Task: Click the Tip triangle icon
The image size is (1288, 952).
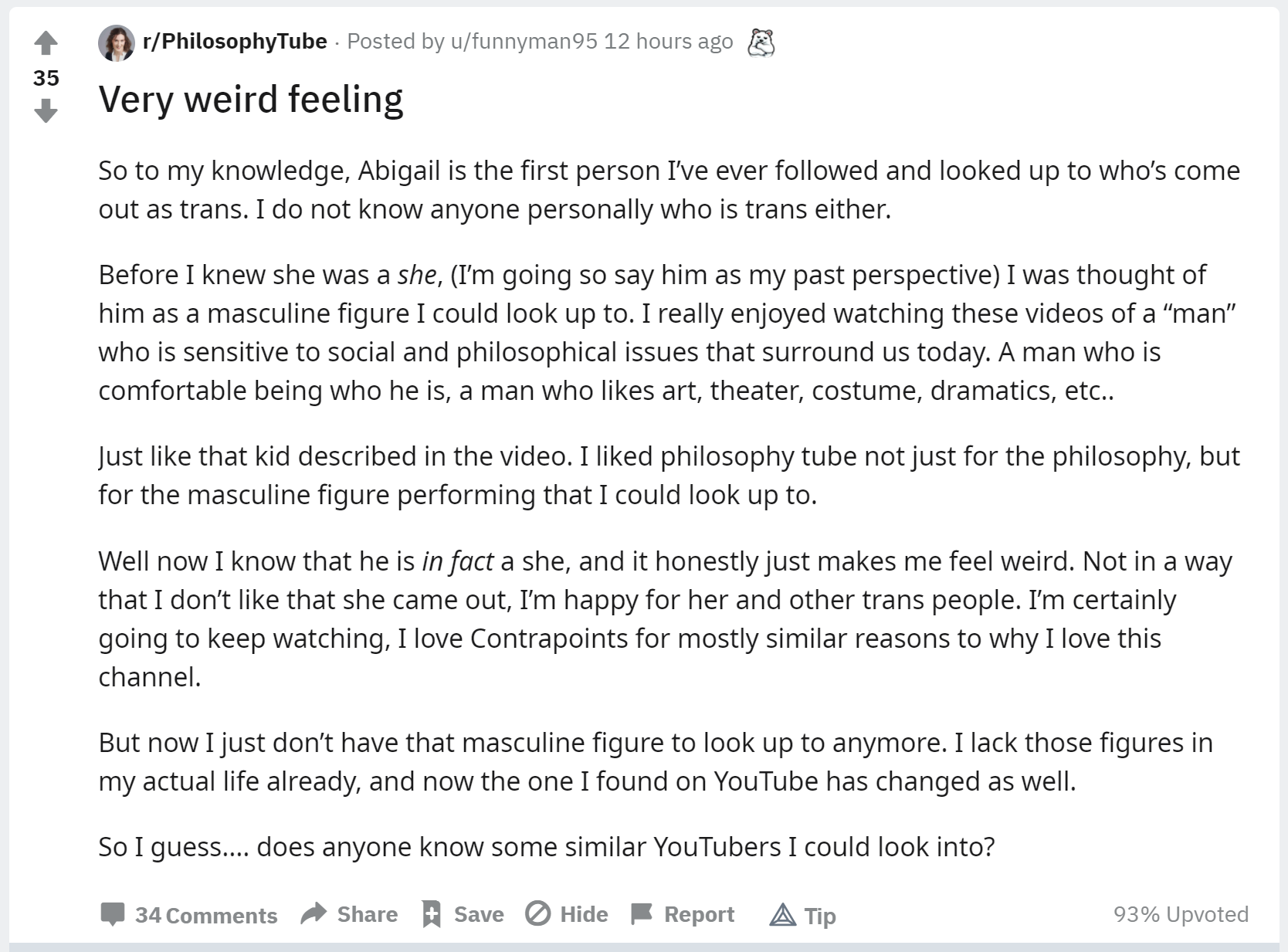Action: coord(782,915)
